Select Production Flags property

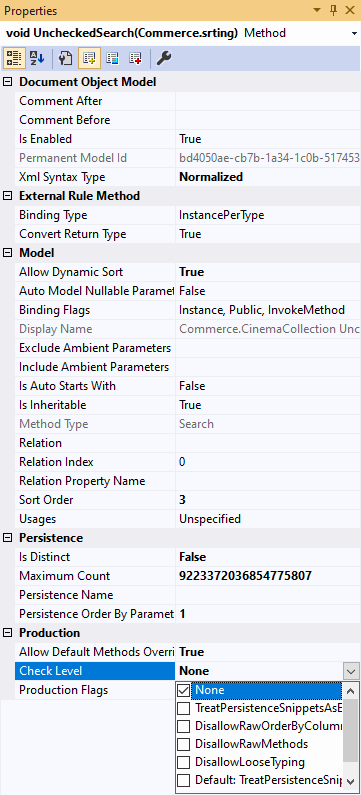coord(95,690)
